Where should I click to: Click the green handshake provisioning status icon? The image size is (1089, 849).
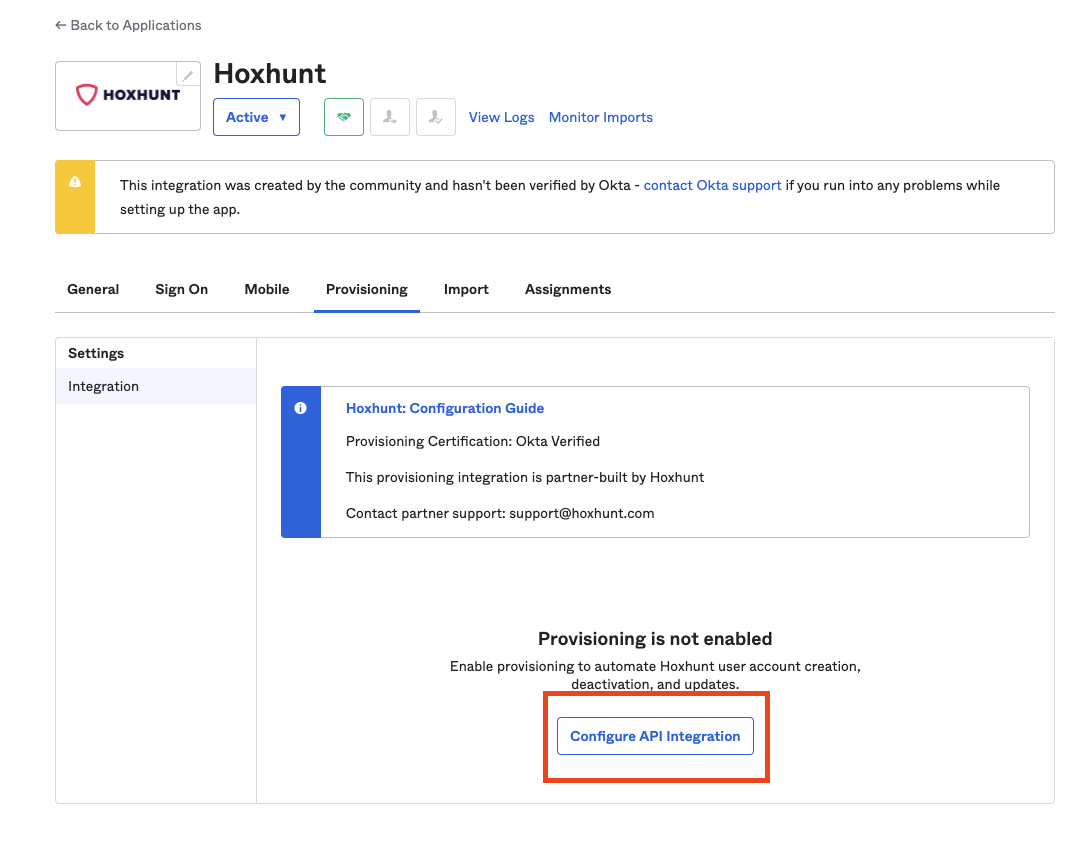[x=344, y=117]
